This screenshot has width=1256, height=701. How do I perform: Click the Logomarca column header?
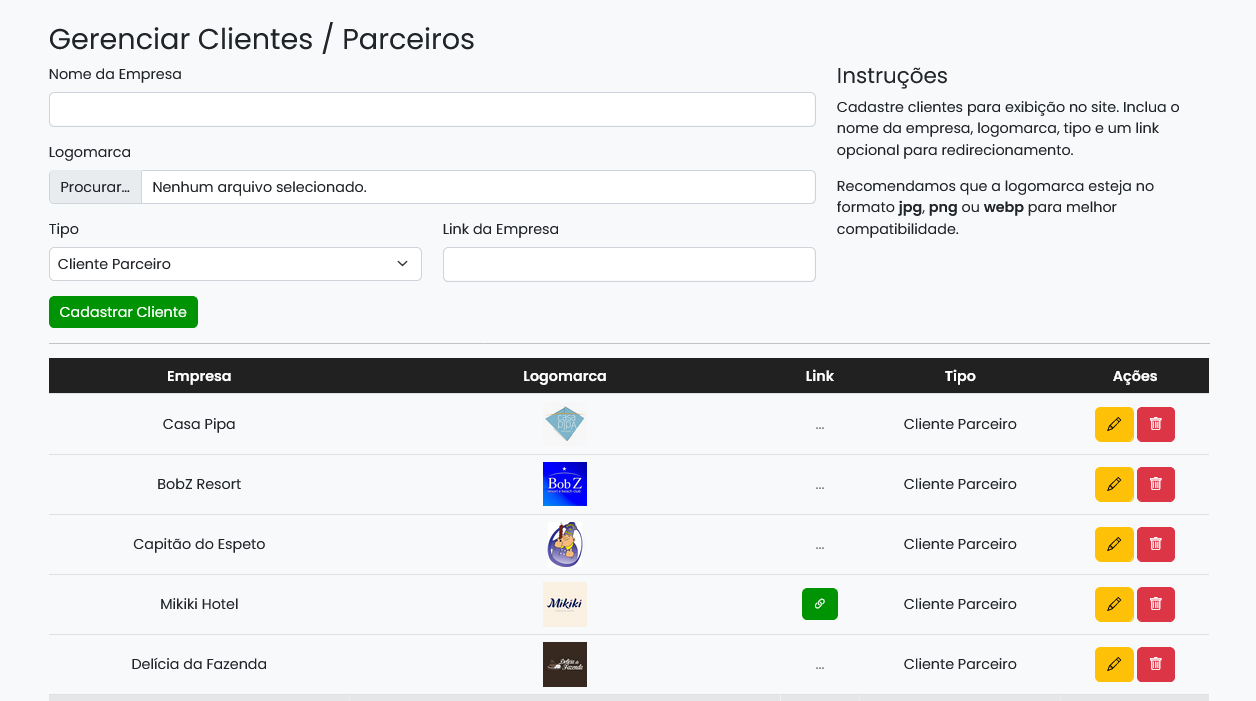point(565,376)
